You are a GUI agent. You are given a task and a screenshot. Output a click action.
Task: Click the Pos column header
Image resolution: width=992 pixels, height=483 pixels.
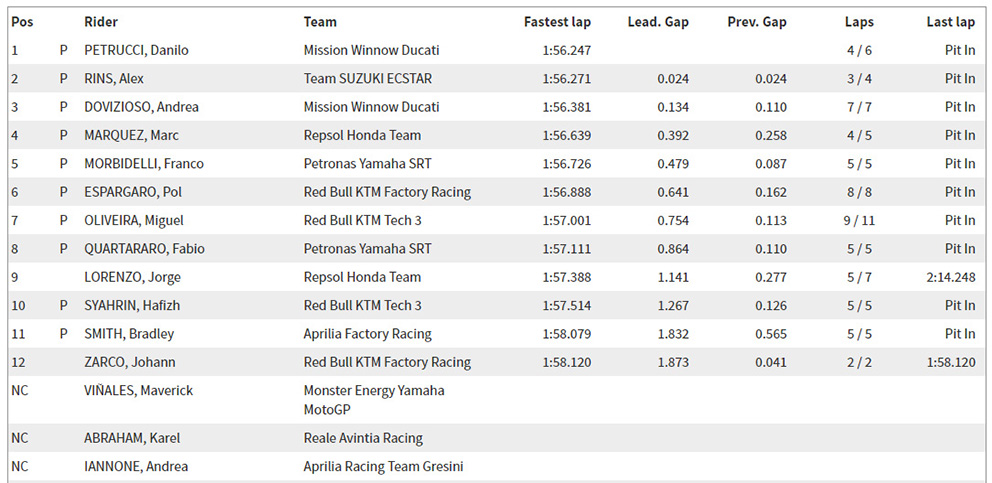(x=20, y=22)
